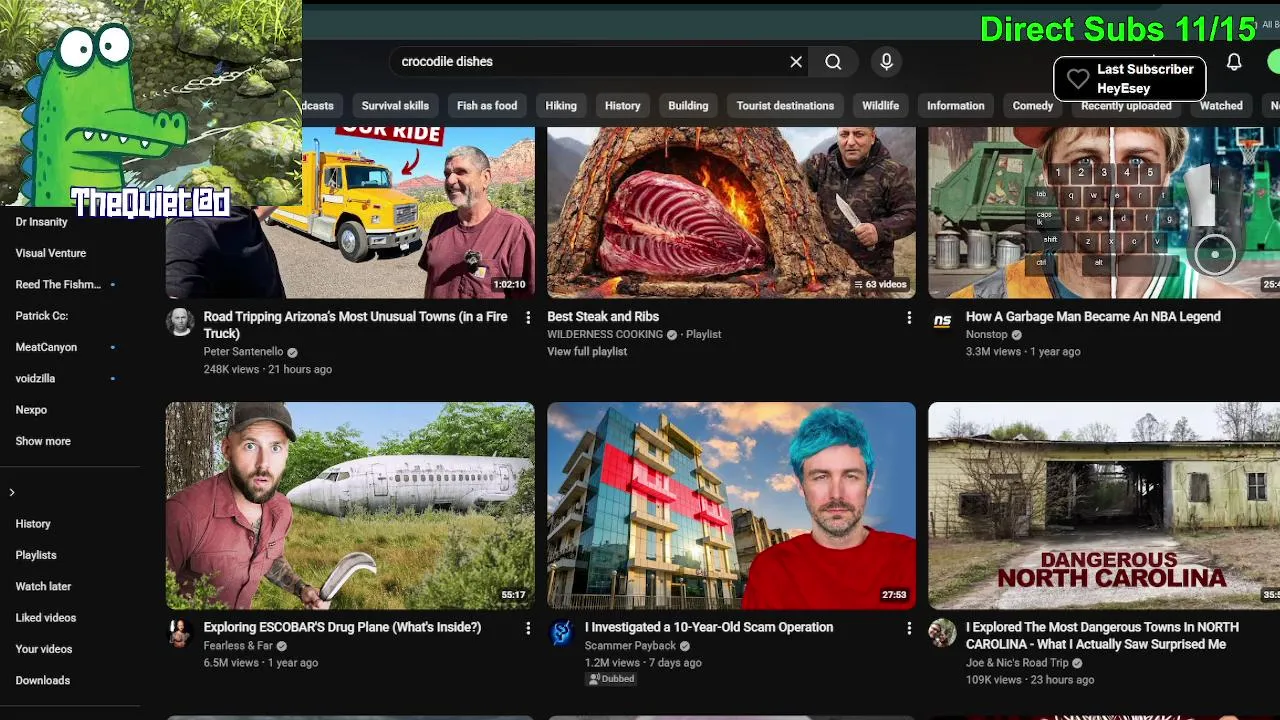Viewport: 1280px width, 720px height.
Task: Select the Tourist destinations chip
Action: coord(785,106)
